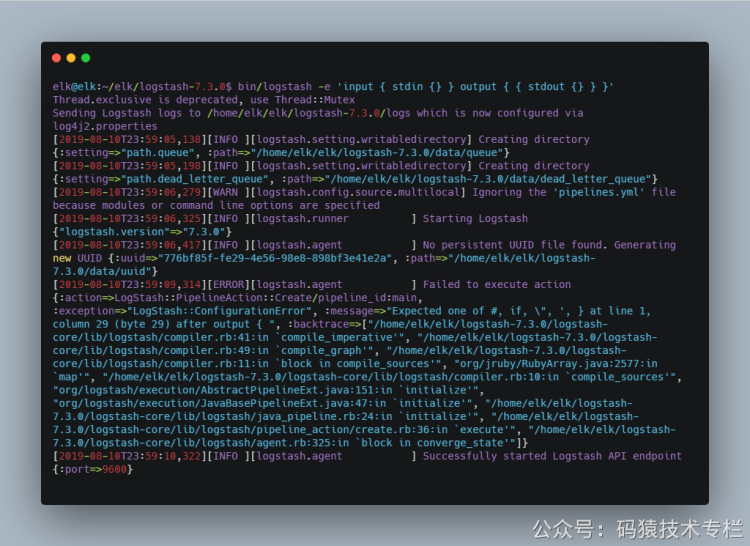The width and height of the screenshot is (750, 546).
Task: Click the timestamp 2019-08-10T23:59:05,138
Action: (x=130, y=140)
